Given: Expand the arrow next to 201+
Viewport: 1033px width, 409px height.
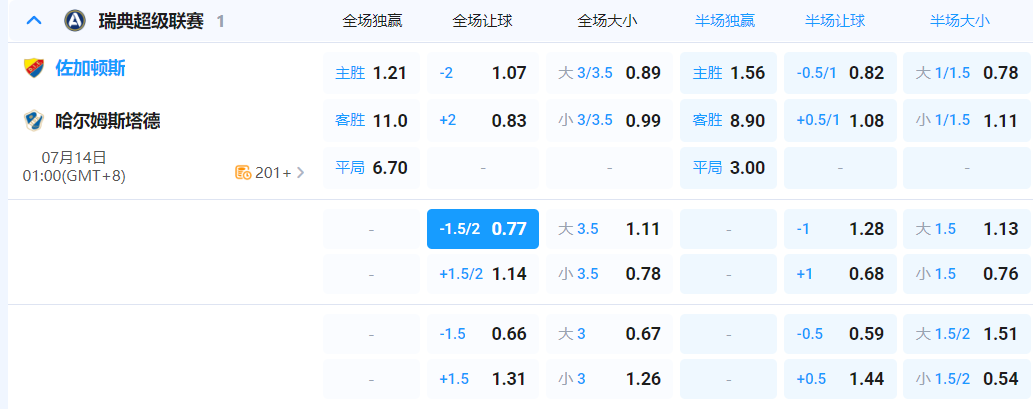Looking at the screenshot, I should (300, 173).
